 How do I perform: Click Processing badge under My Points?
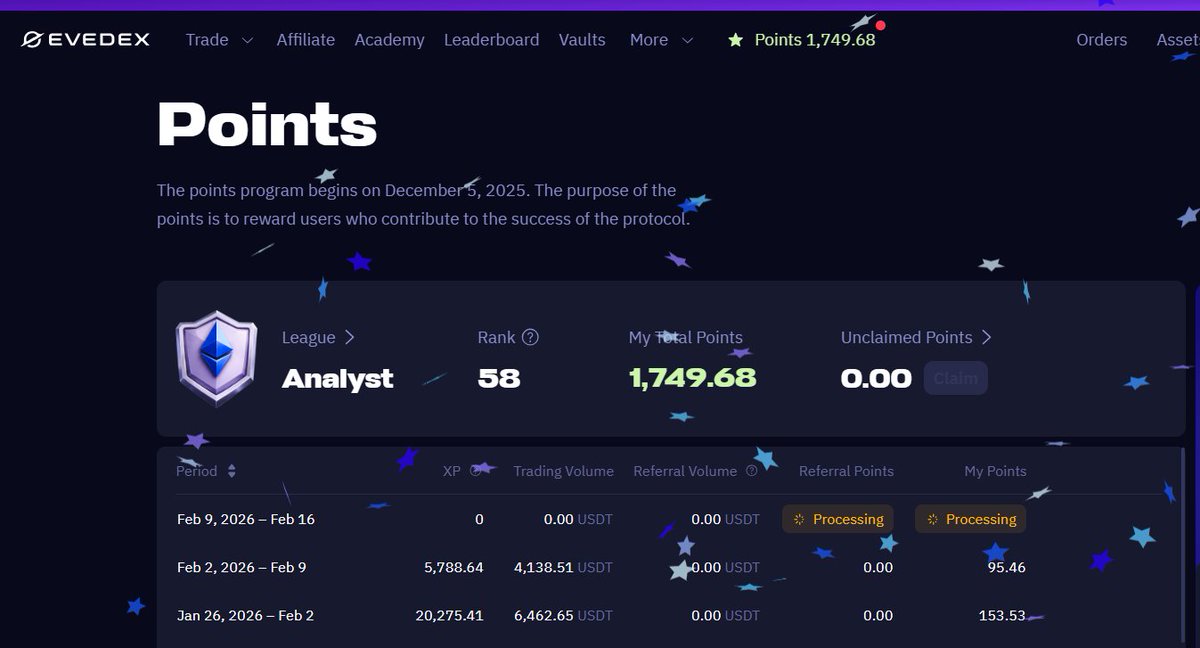[970, 519]
